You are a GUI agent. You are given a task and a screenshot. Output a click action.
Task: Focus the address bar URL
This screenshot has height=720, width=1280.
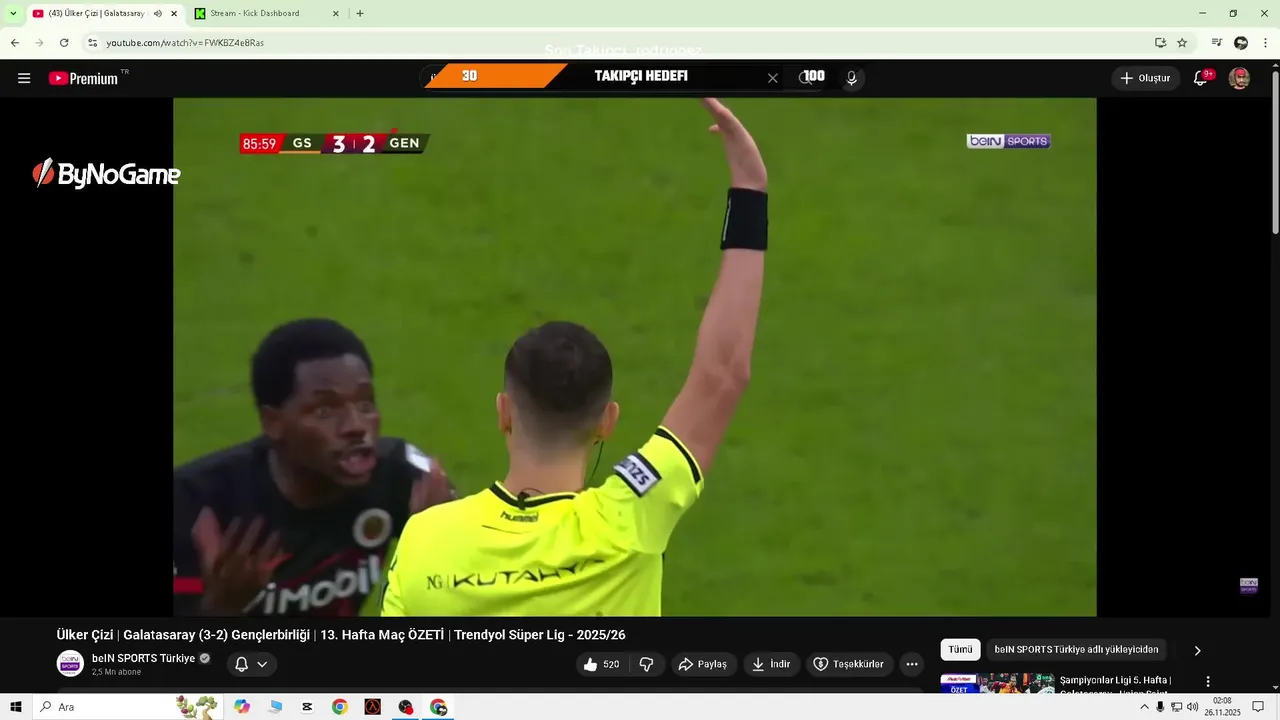185,43
